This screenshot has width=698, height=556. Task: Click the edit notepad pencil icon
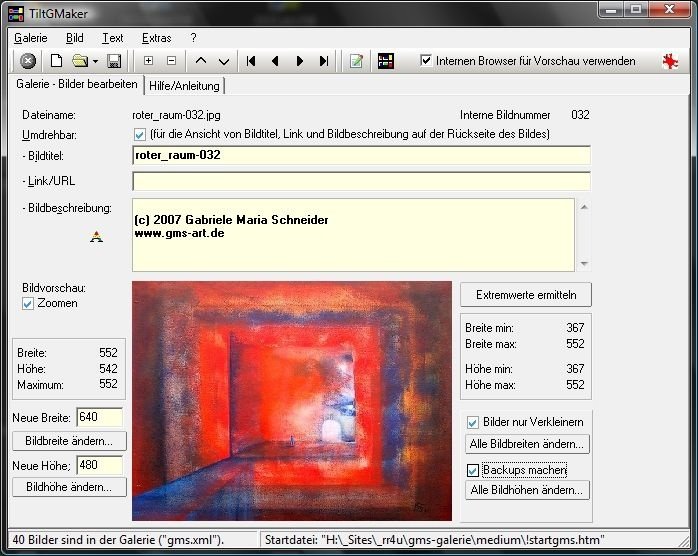[x=356, y=61]
